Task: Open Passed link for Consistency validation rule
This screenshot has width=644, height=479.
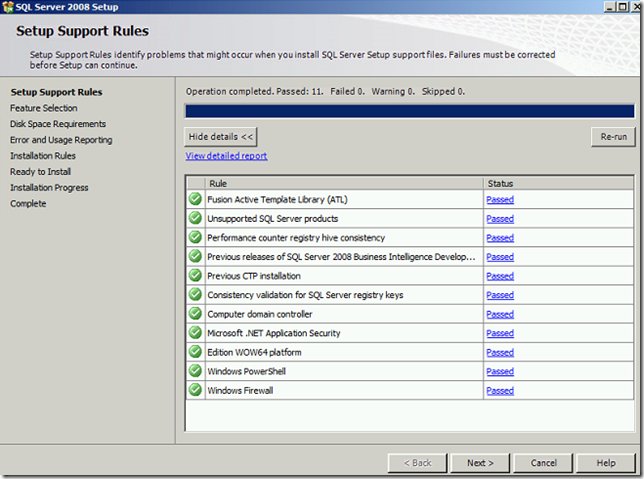Action: [x=500, y=295]
